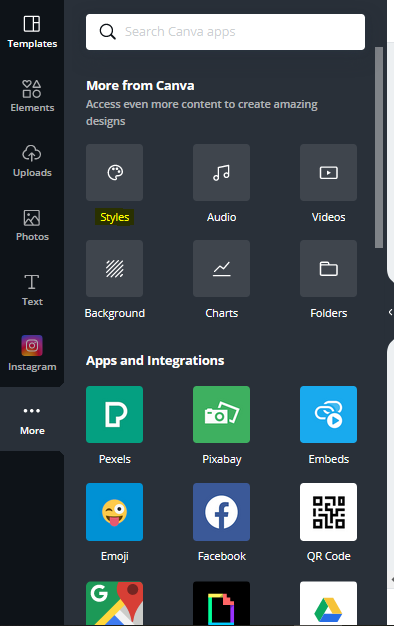Click the highlighted Styles label
Image resolution: width=394 pixels, height=626 pixels.
pyautogui.click(x=115, y=217)
